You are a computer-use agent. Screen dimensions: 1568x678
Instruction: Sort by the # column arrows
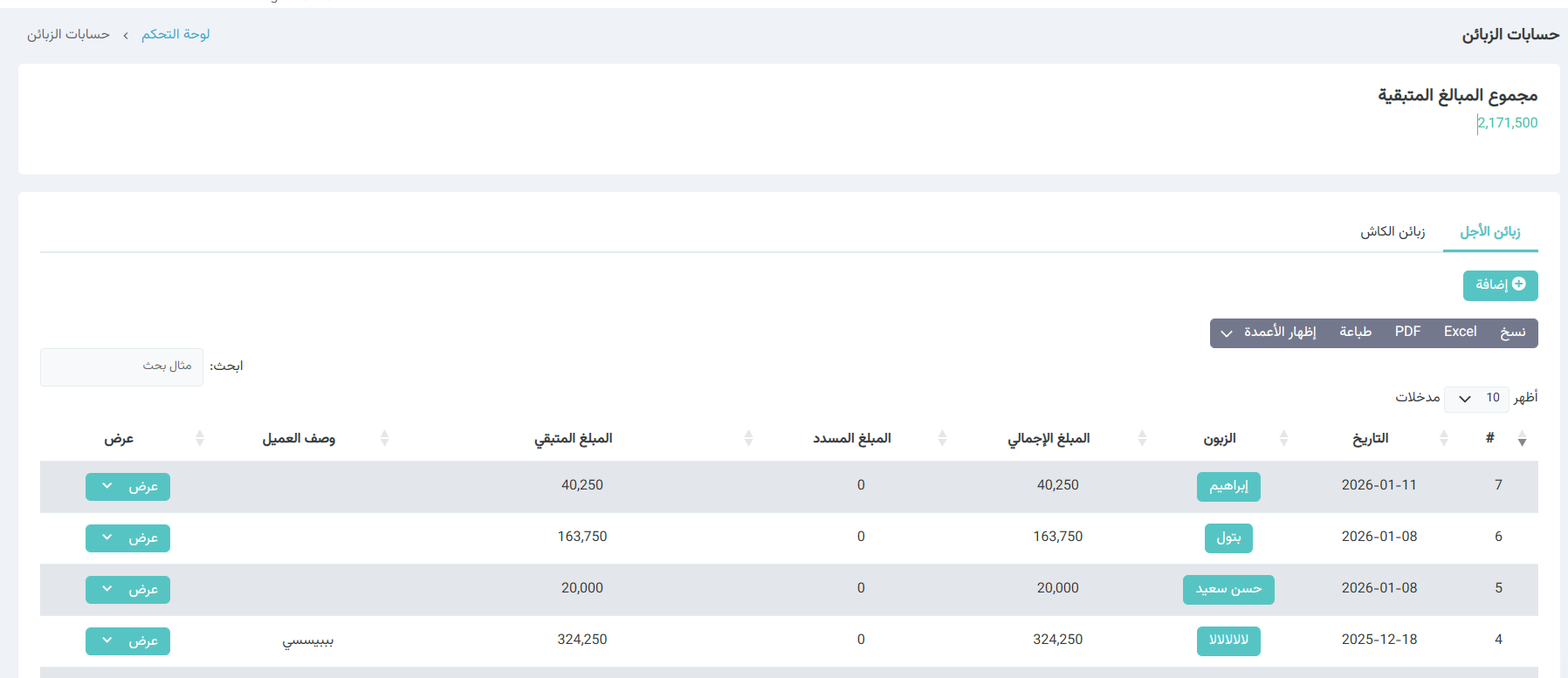1522,438
